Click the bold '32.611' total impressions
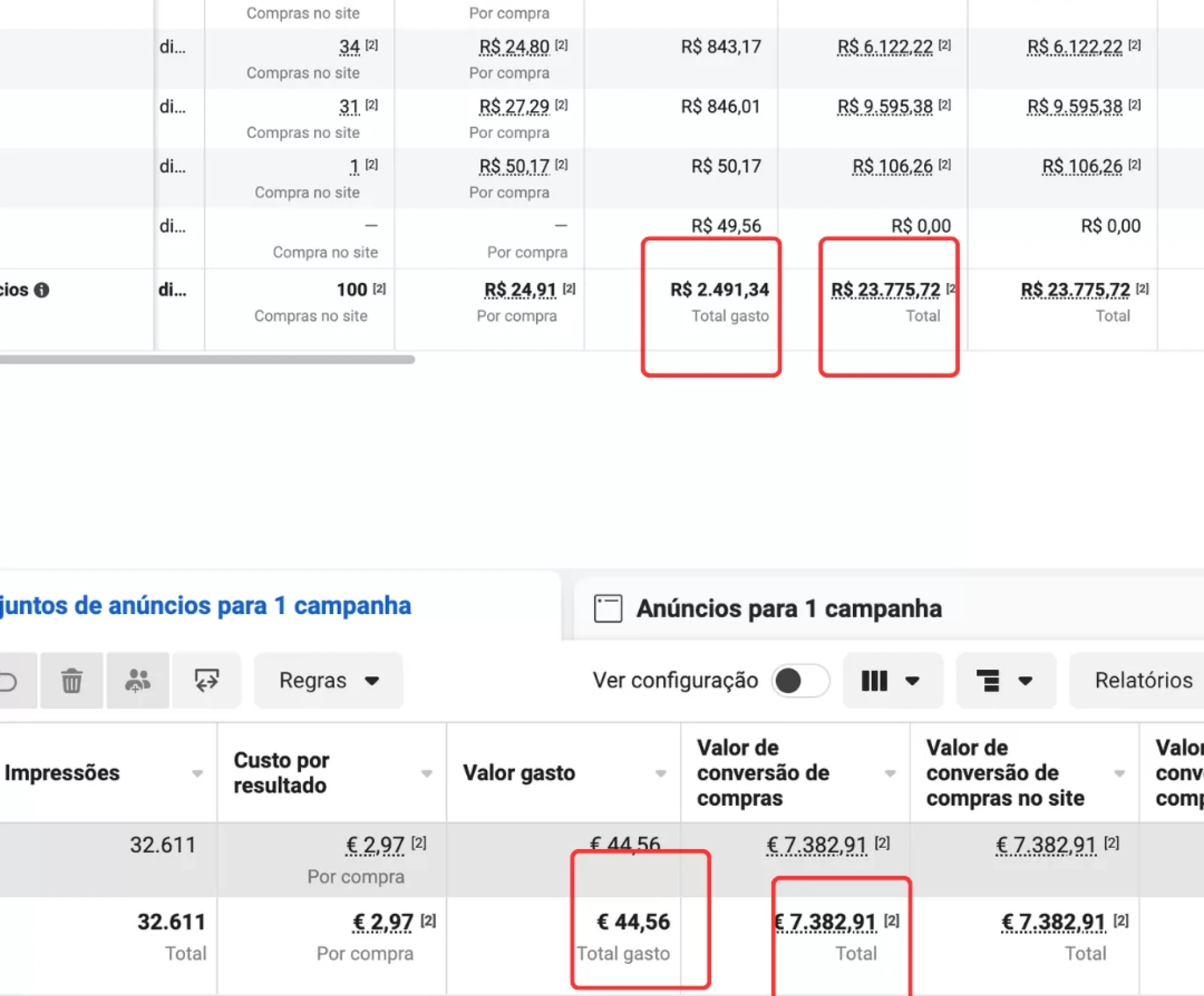 point(172,922)
